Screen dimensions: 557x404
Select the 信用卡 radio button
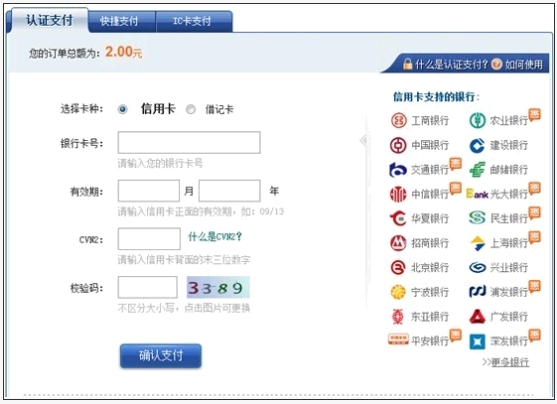click(x=123, y=109)
